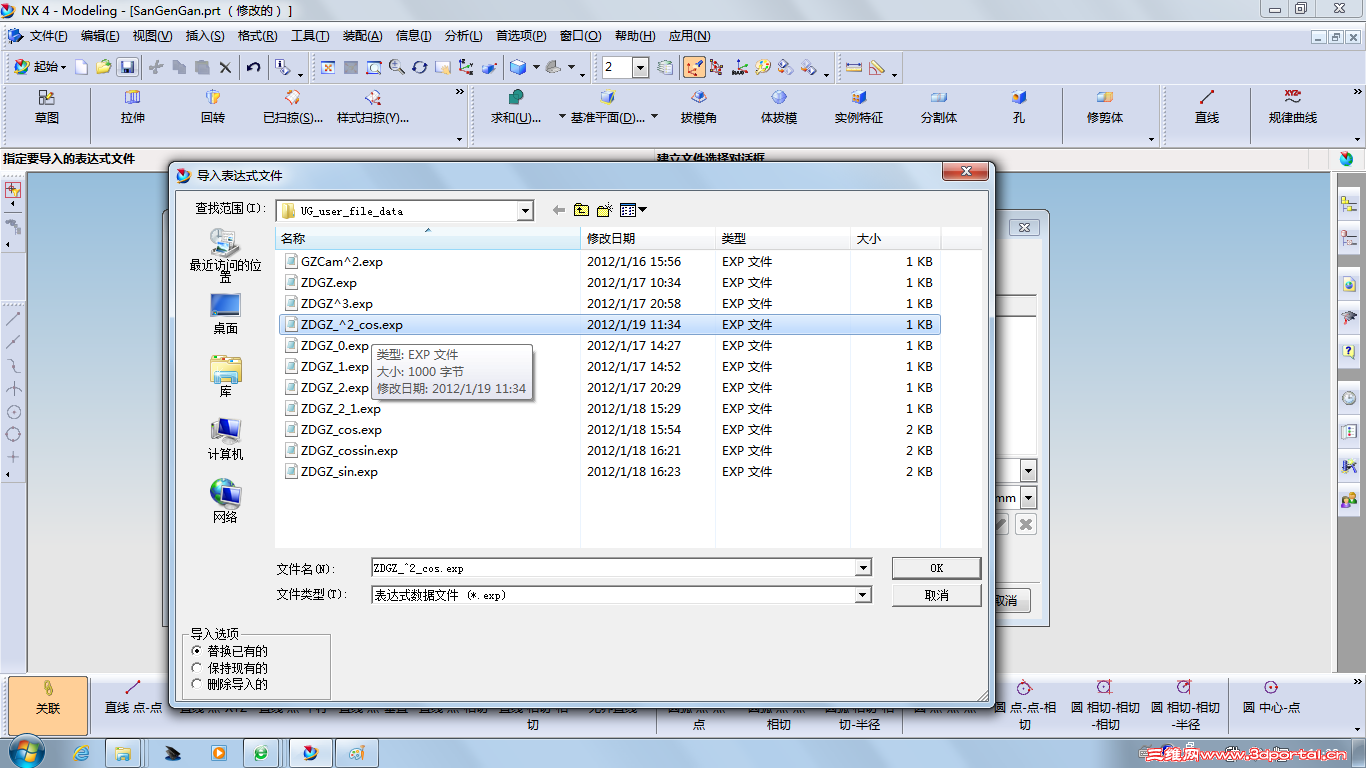Viewport: 1366px width, 768px height.
Task: Expand the 求和 dropdown arrow
Action: click(x=562, y=116)
